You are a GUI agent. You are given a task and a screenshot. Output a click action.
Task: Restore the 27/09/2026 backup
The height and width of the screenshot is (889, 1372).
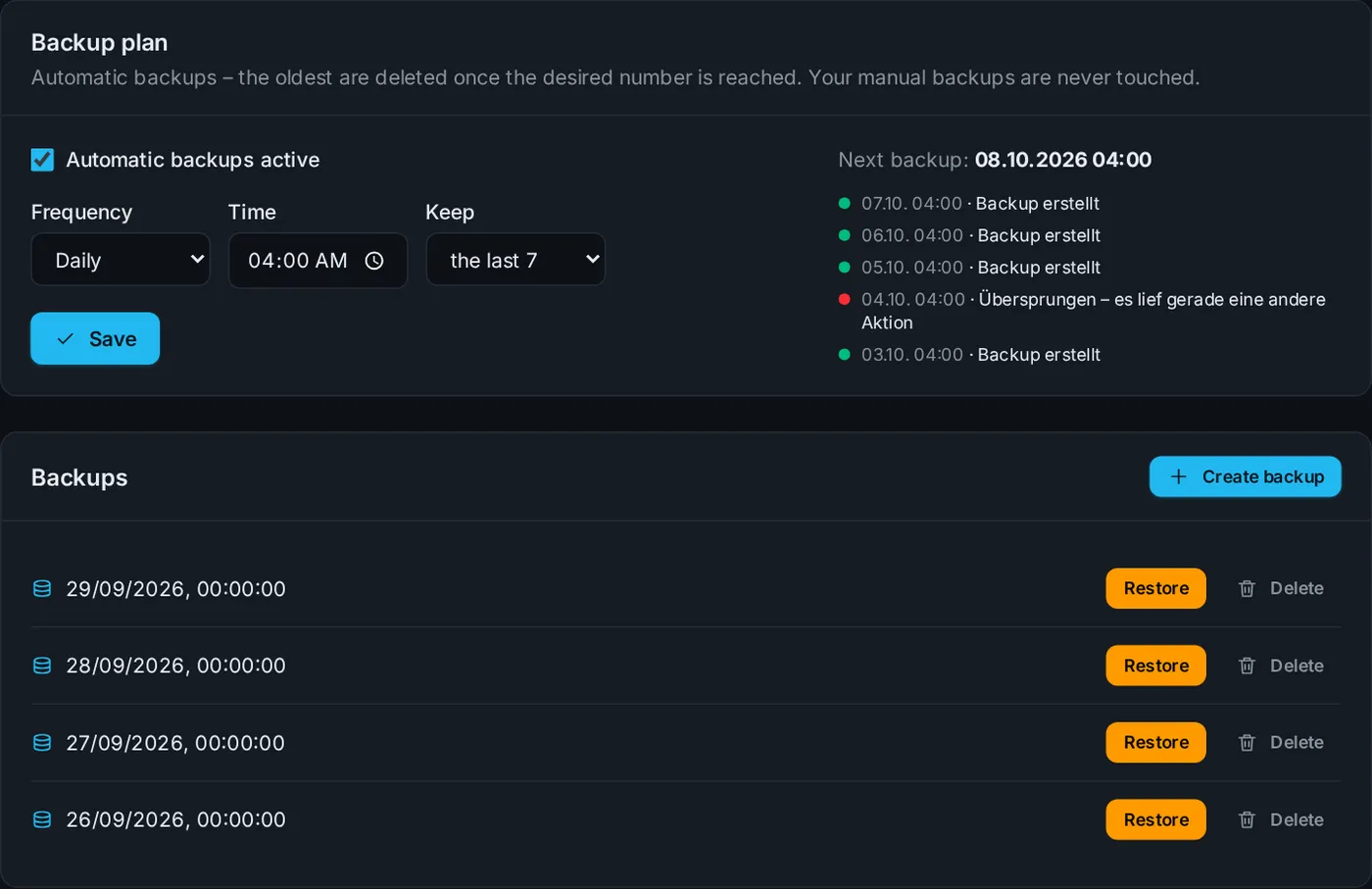click(x=1155, y=742)
